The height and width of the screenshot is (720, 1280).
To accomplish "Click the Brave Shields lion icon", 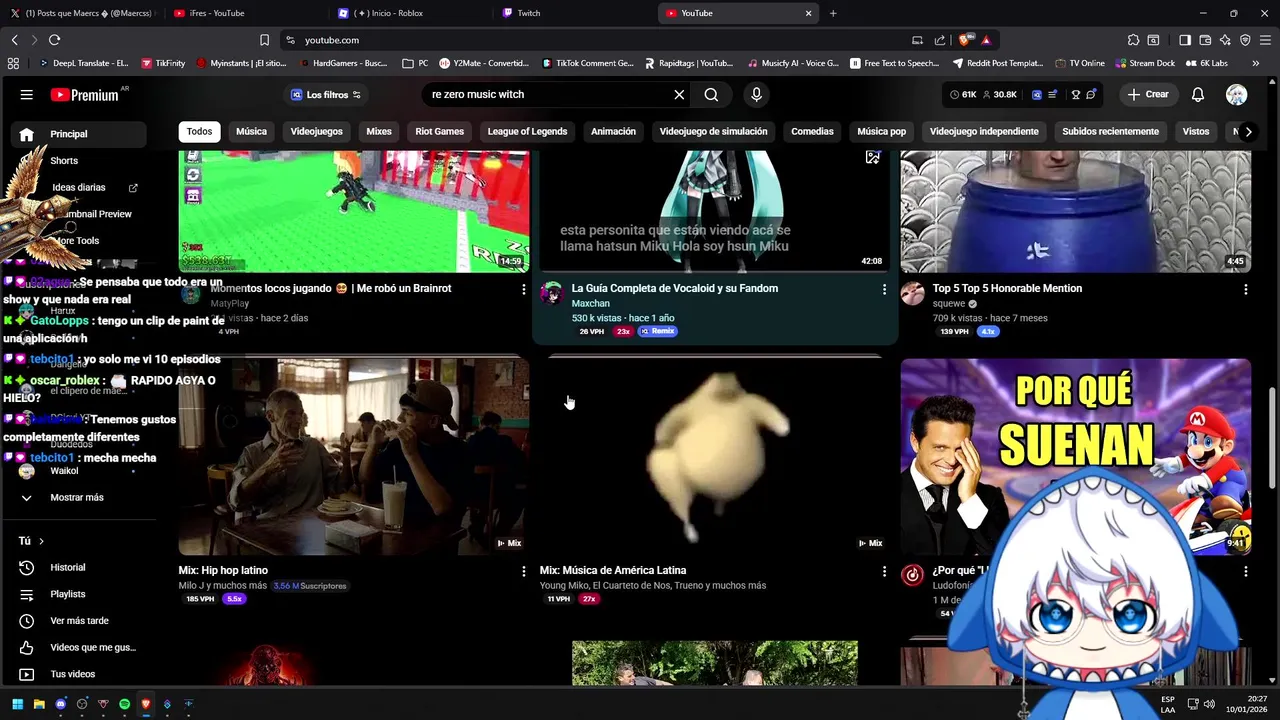I will [x=965, y=40].
